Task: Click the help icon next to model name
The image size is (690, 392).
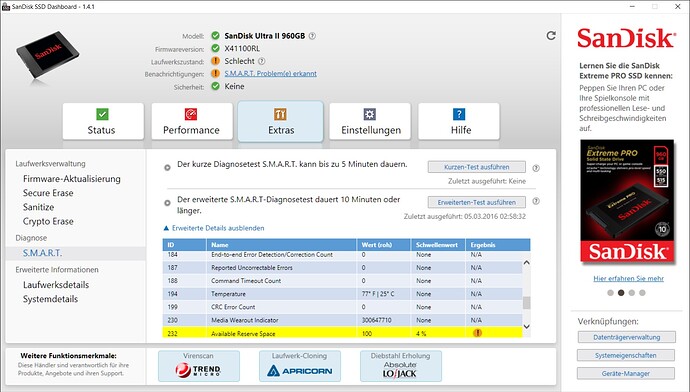Action: coord(312,36)
